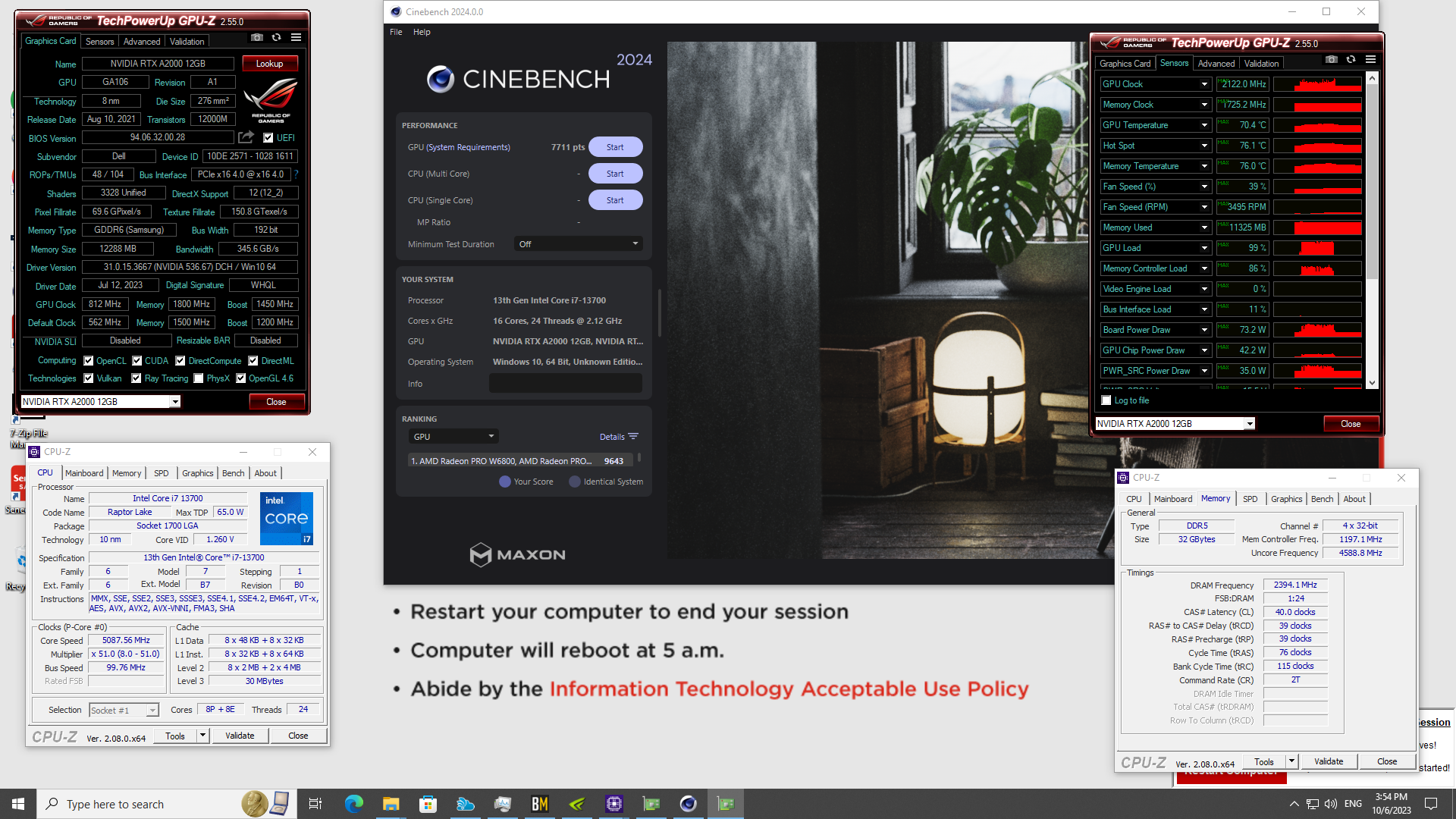1456x819 pixels.
Task: Switch to Mainboard tab in left CPU-Z
Action: point(84,473)
